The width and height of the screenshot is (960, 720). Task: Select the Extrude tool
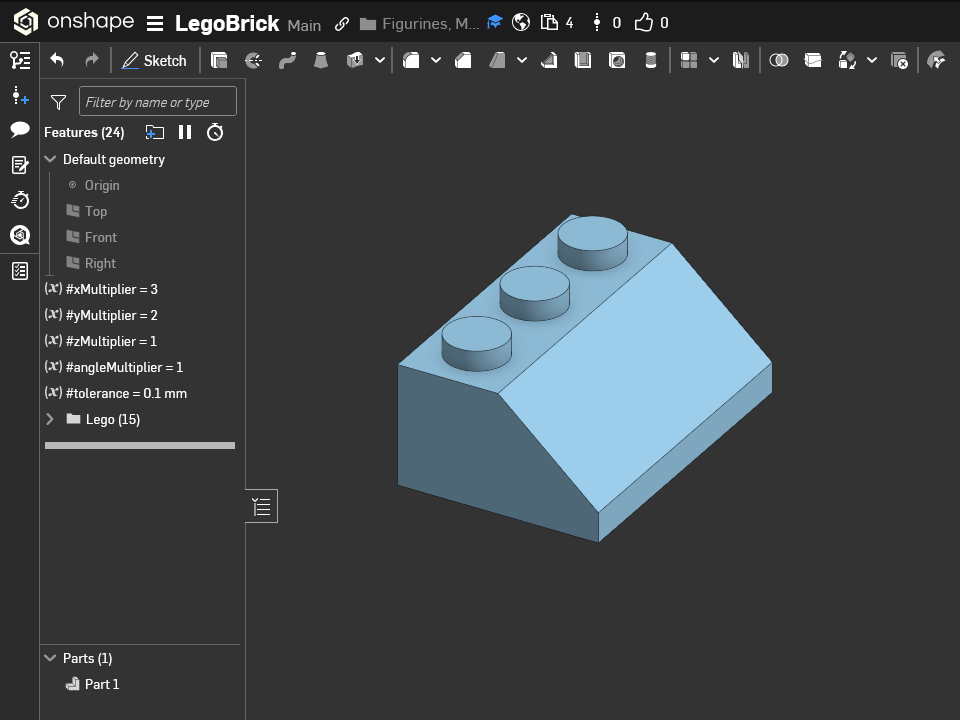coord(219,60)
